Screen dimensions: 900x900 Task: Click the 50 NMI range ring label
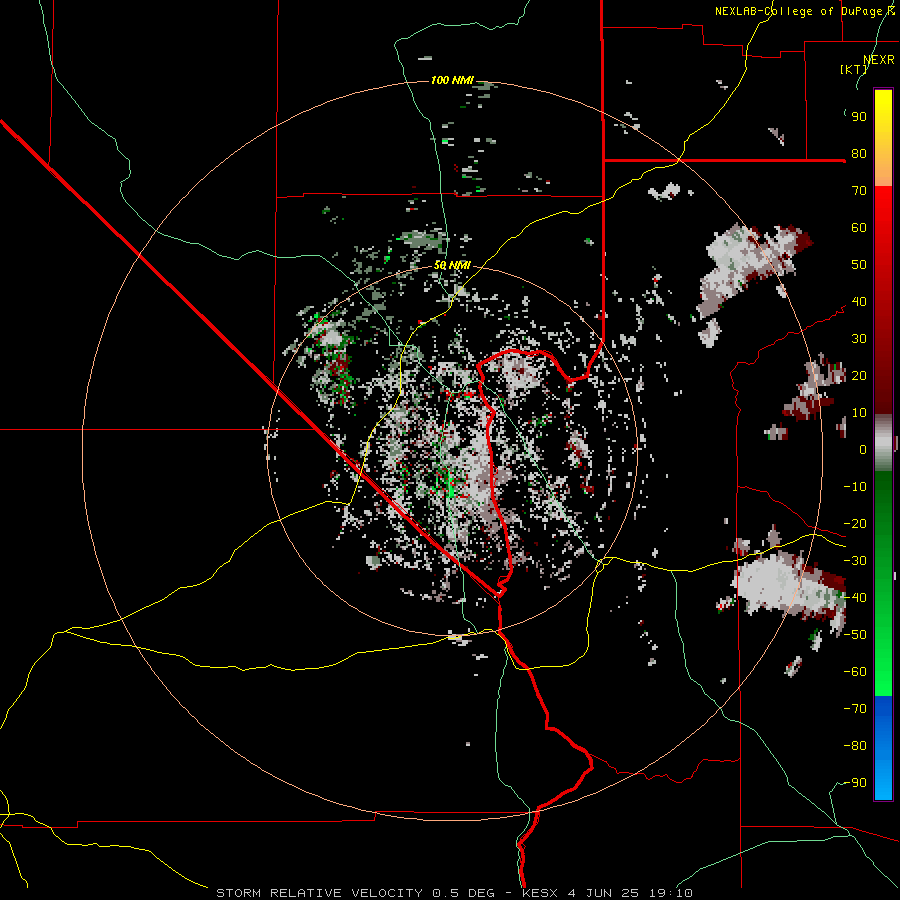pos(452,265)
